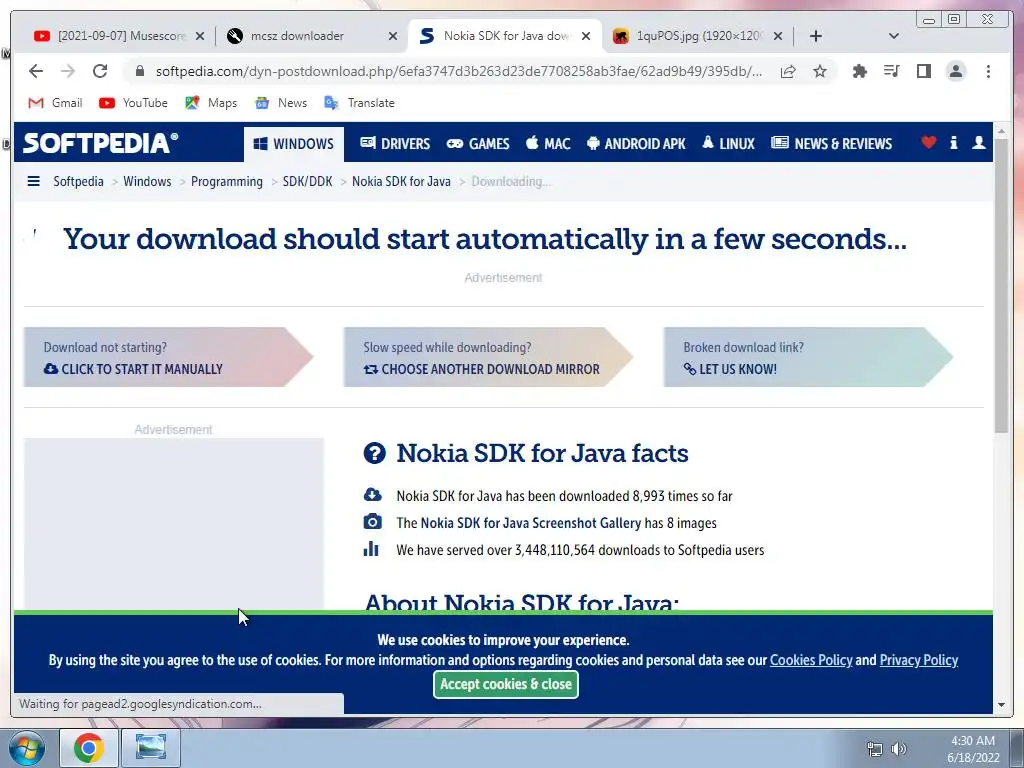Screen dimensions: 1024x768
Task: Choose another download mirror
Action: tap(488, 357)
